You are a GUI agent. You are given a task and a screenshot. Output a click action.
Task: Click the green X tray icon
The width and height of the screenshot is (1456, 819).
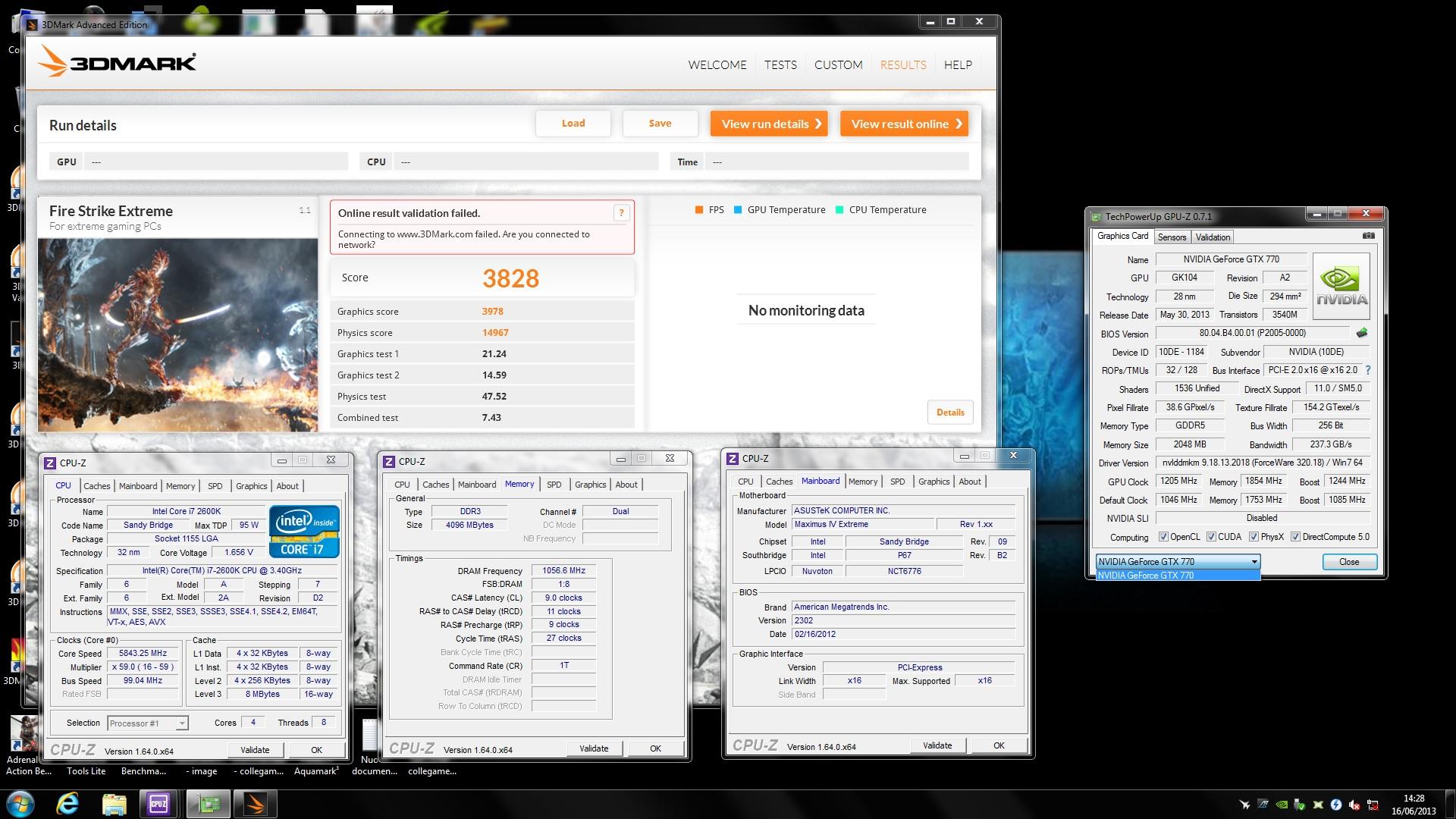(1318, 805)
